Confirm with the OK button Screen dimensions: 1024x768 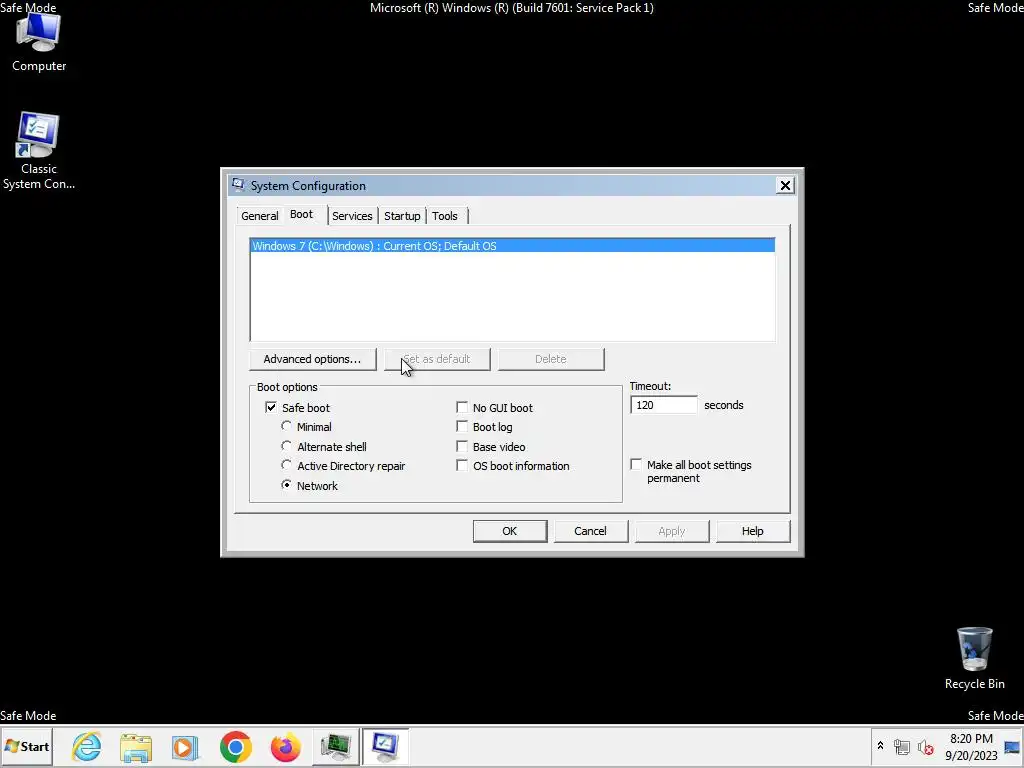(x=509, y=531)
